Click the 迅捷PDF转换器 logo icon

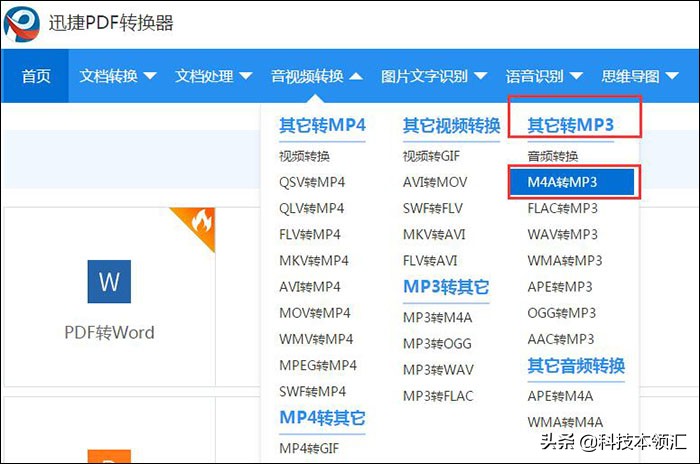point(21,24)
